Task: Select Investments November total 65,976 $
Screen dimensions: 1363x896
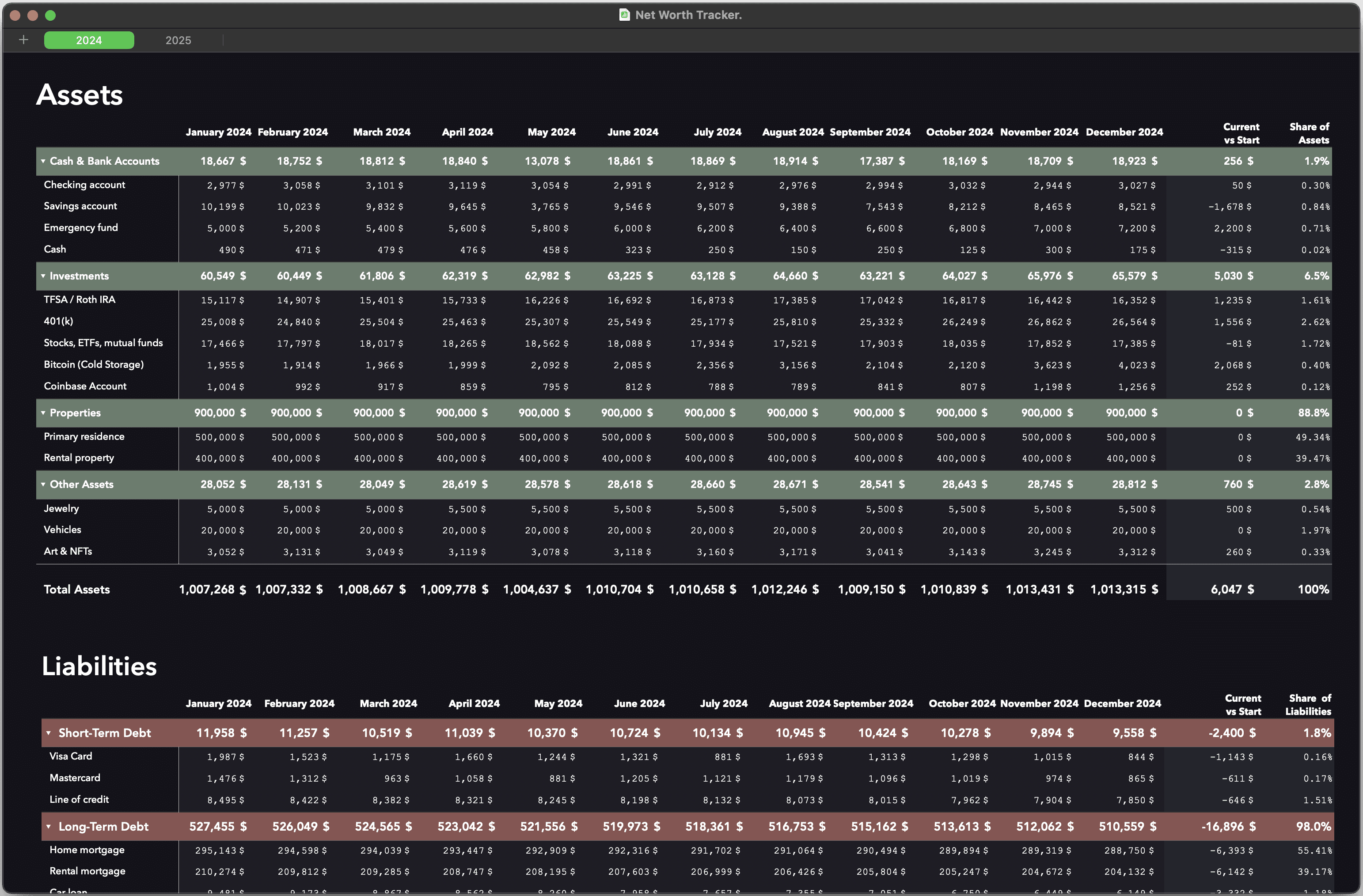Action: [1050, 276]
